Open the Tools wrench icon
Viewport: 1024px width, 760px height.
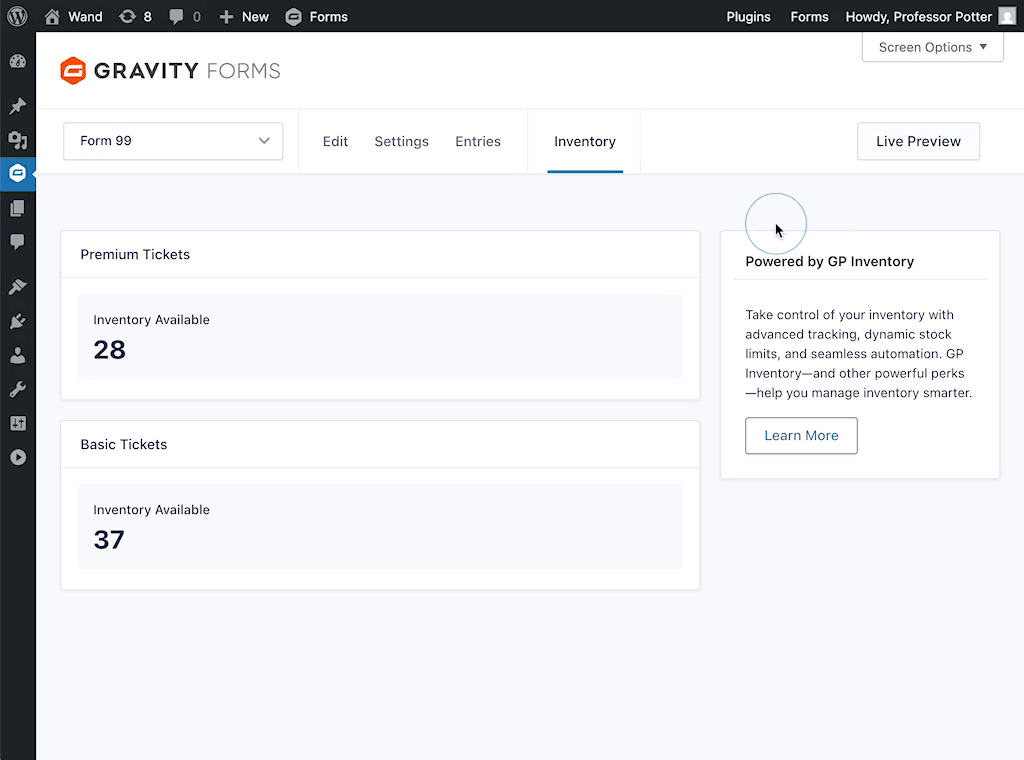tap(17, 389)
